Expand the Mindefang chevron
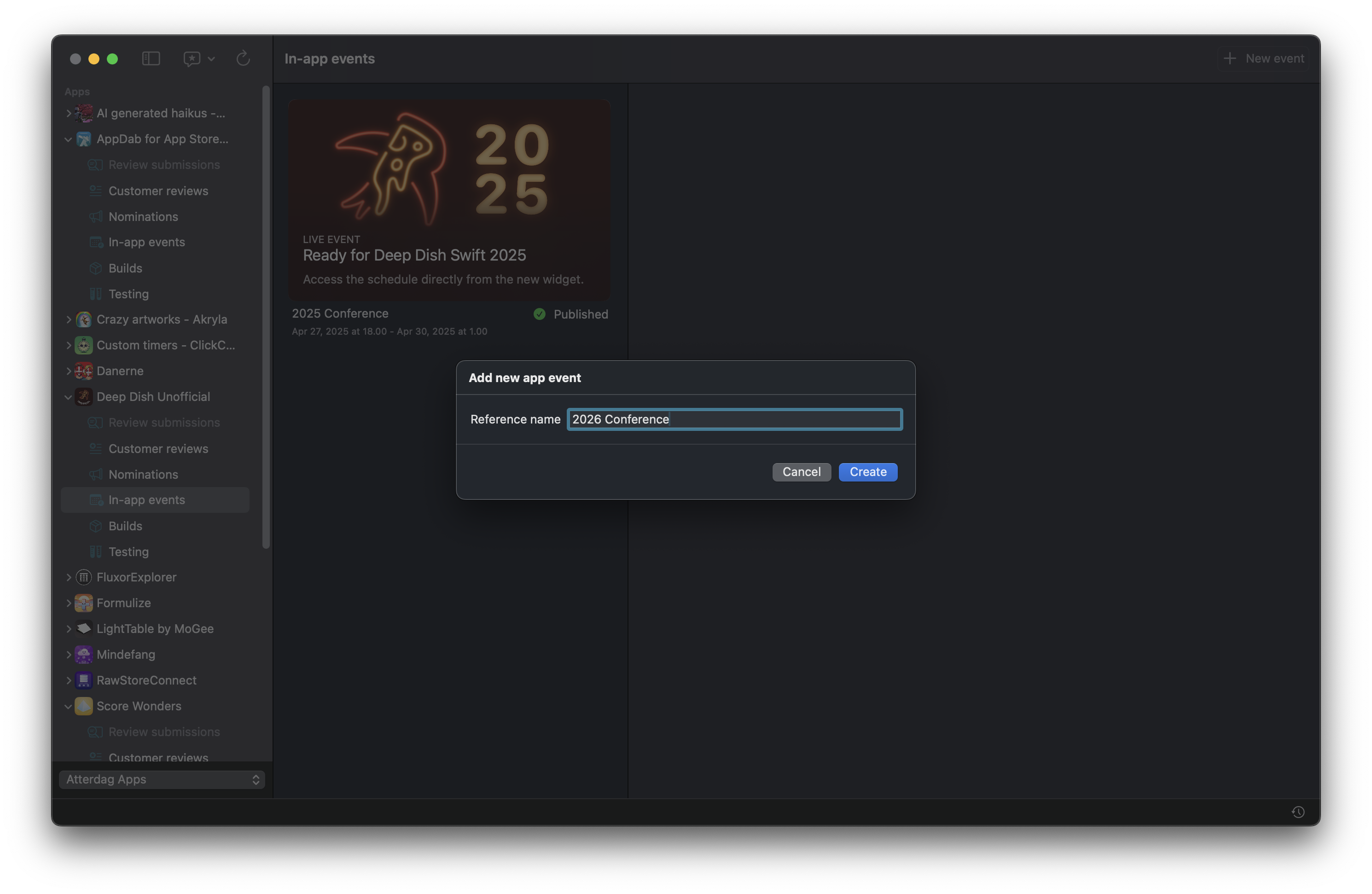 pos(69,654)
